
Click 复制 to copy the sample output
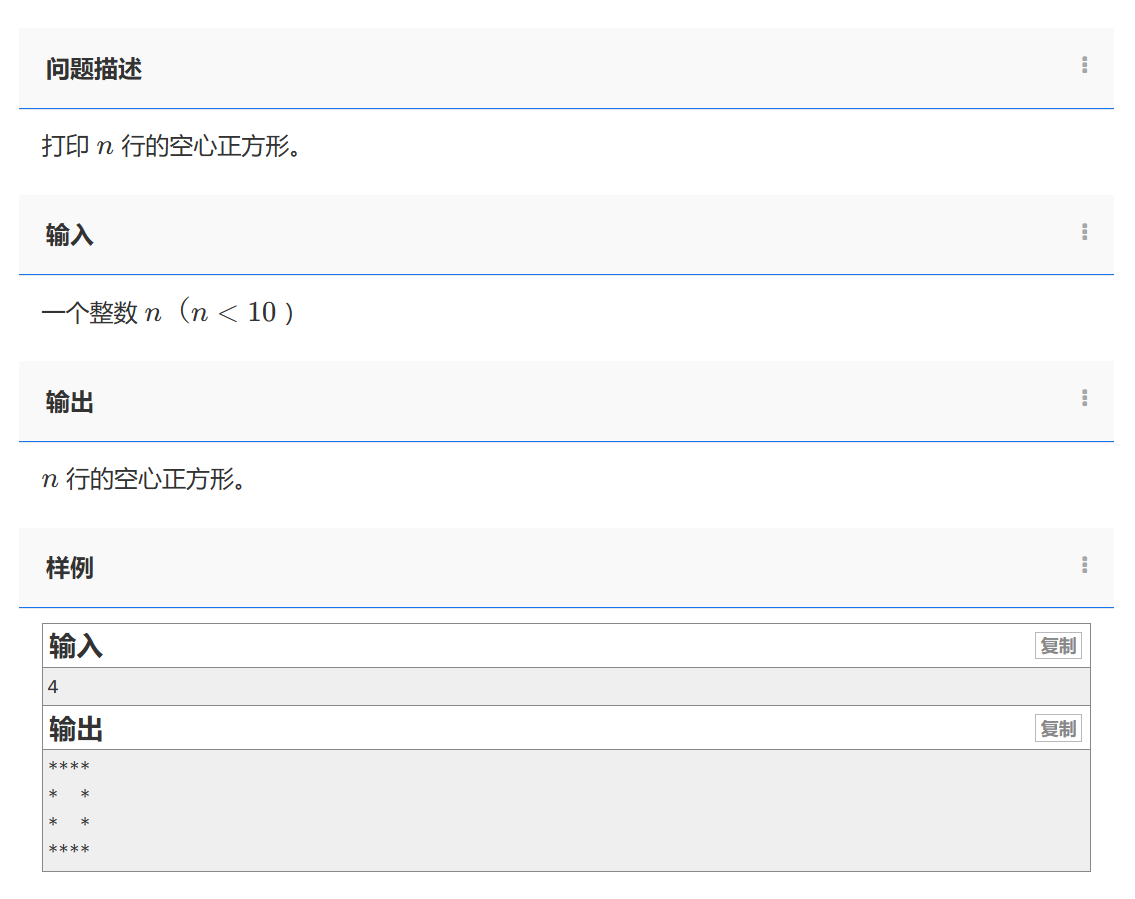pos(1057,728)
